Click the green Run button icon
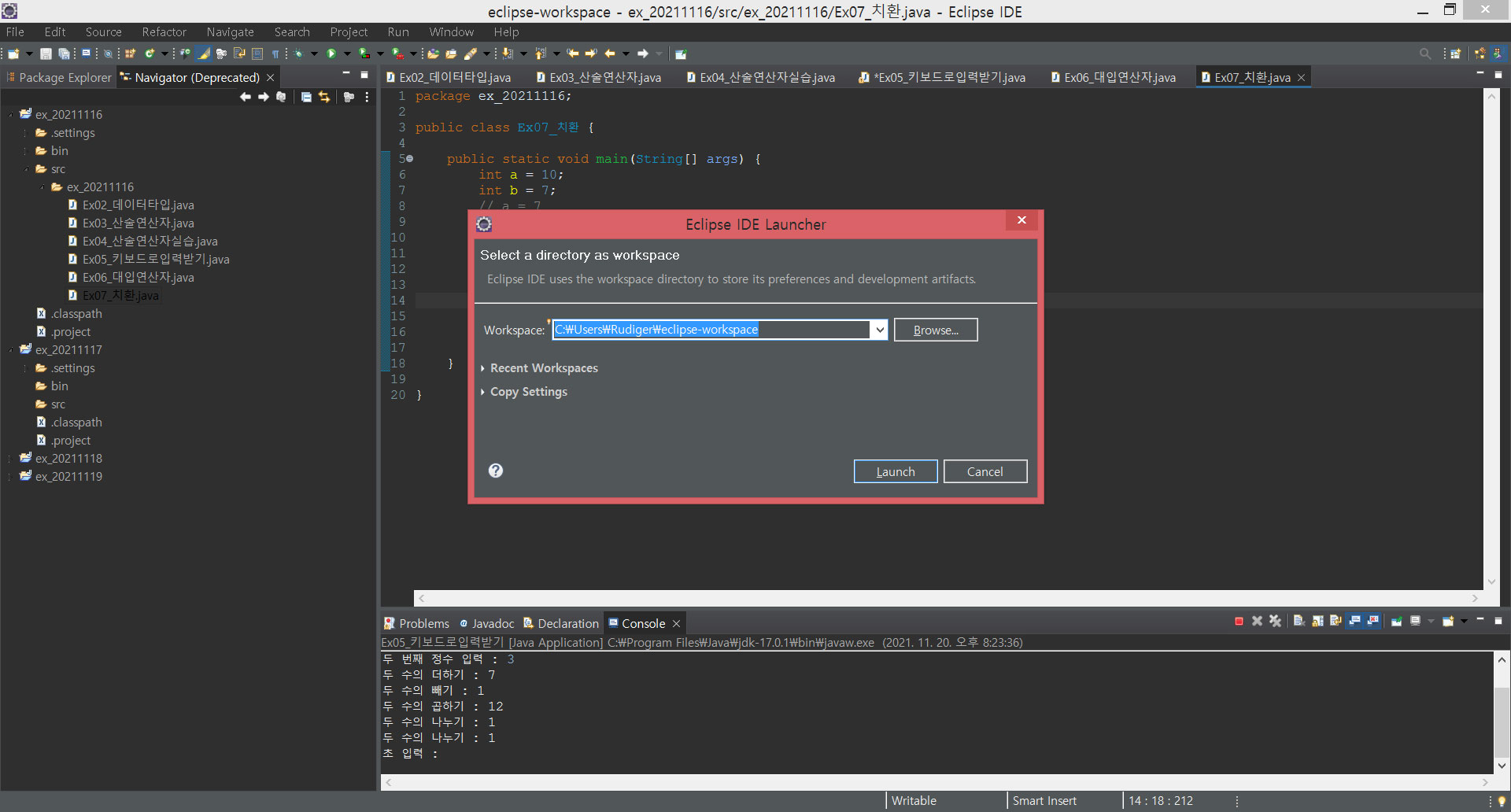Screen dimensions: 1511x812 click(x=331, y=54)
